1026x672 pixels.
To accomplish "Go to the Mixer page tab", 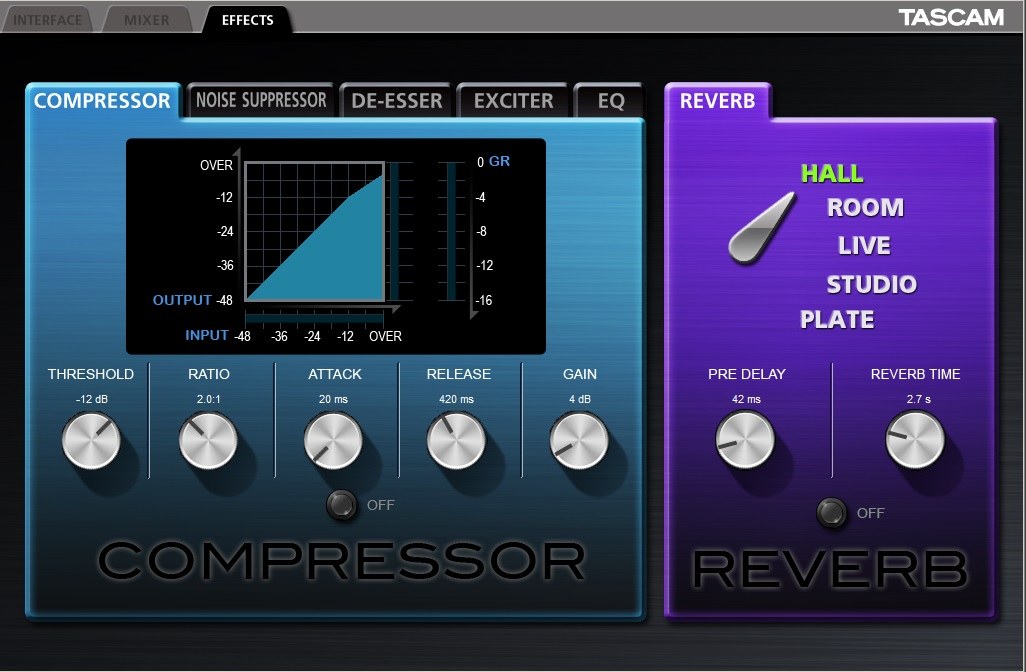I will point(146,20).
